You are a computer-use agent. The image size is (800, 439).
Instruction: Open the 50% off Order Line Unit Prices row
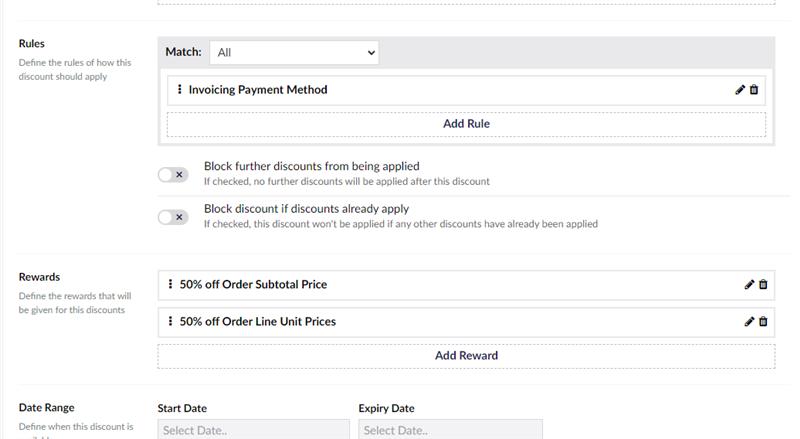(466, 322)
